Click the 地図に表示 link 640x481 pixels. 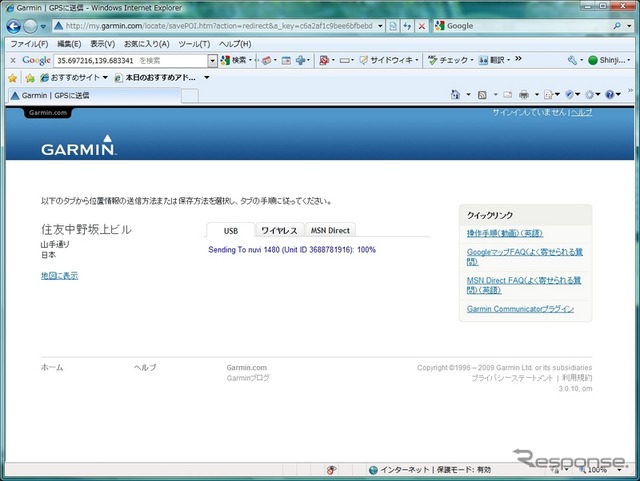[59, 276]
